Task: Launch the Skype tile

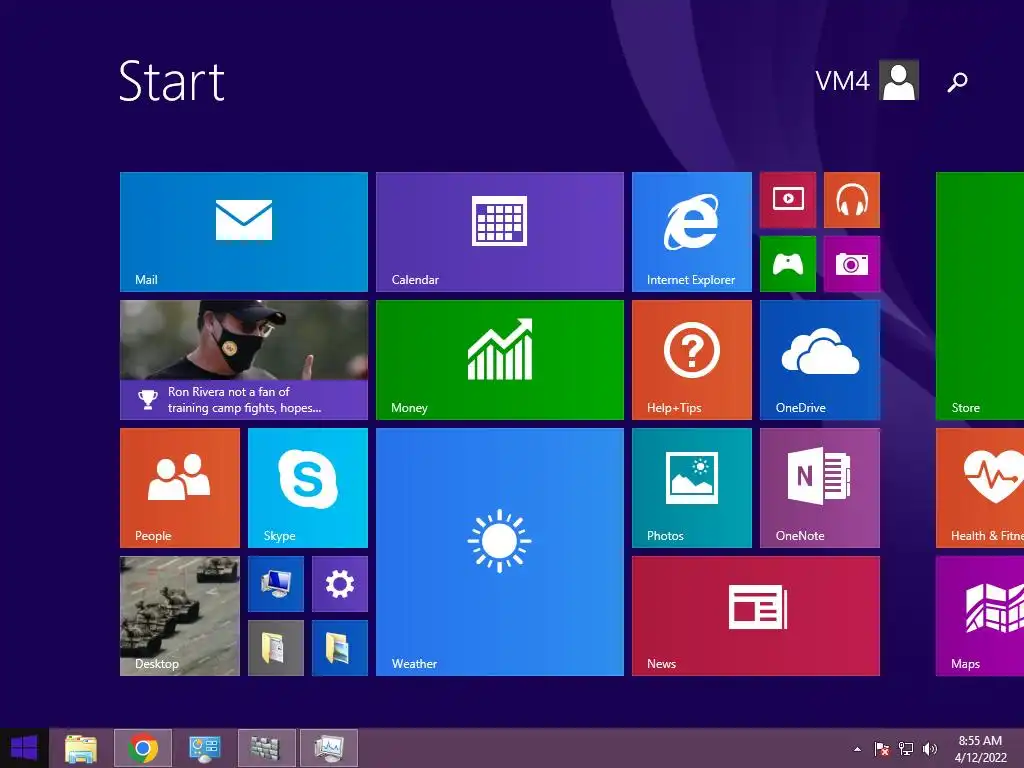Action: (x=308, y=488)
